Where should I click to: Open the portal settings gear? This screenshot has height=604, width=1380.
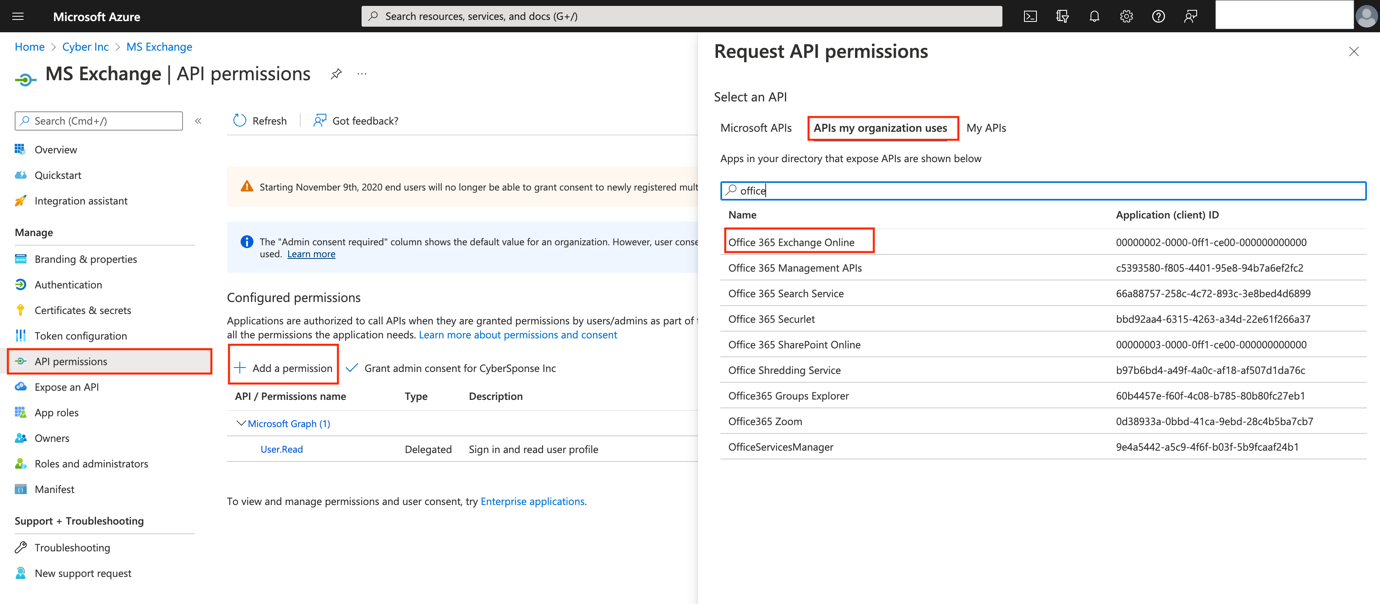[1126, 16]
